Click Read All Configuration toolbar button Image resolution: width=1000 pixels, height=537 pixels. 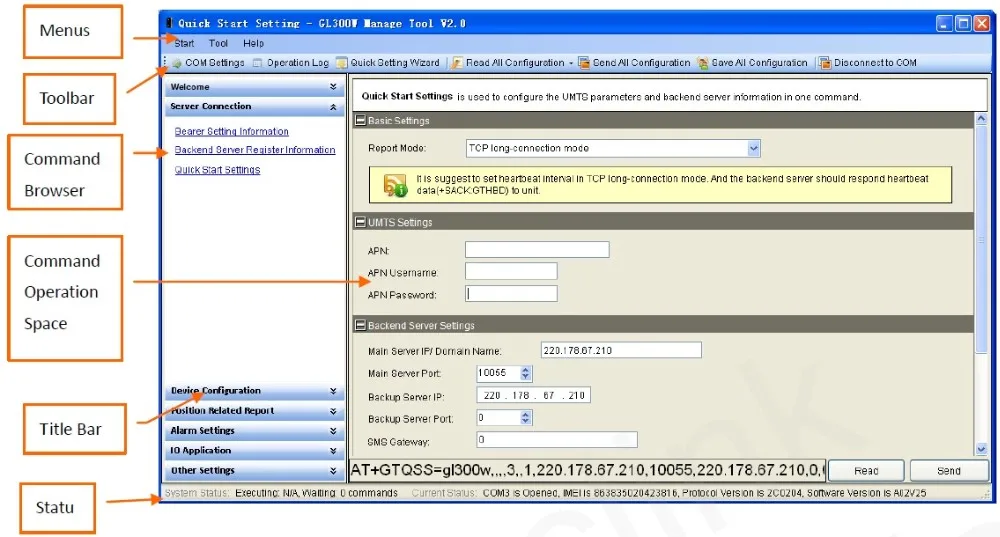508,63
